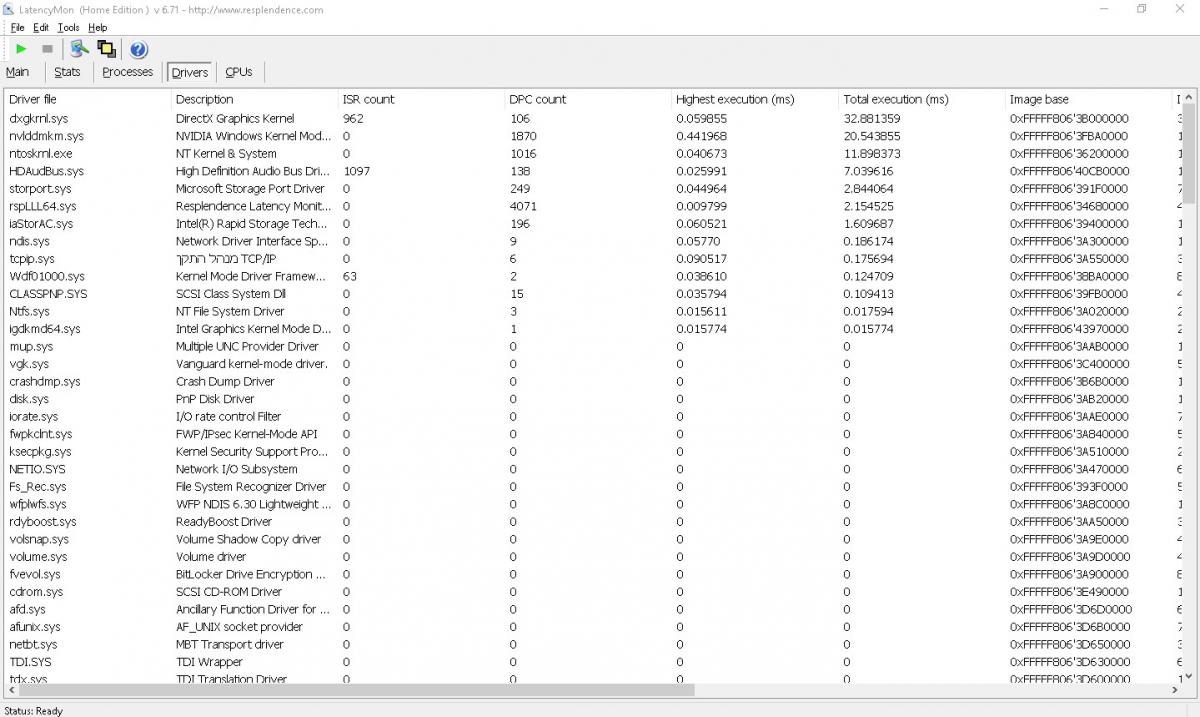Select the afunix.sys row
This screenshot has height=717, width=1200.
point(592,626)
